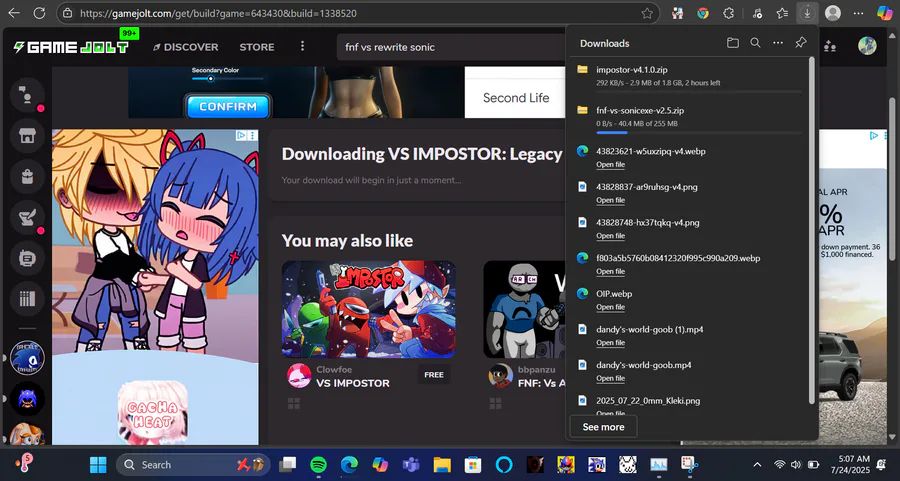Viewport: 900px width, 481px height.
Task: Click the fnf-vs-sonicexe download progress bar
Action: [699, 133]
